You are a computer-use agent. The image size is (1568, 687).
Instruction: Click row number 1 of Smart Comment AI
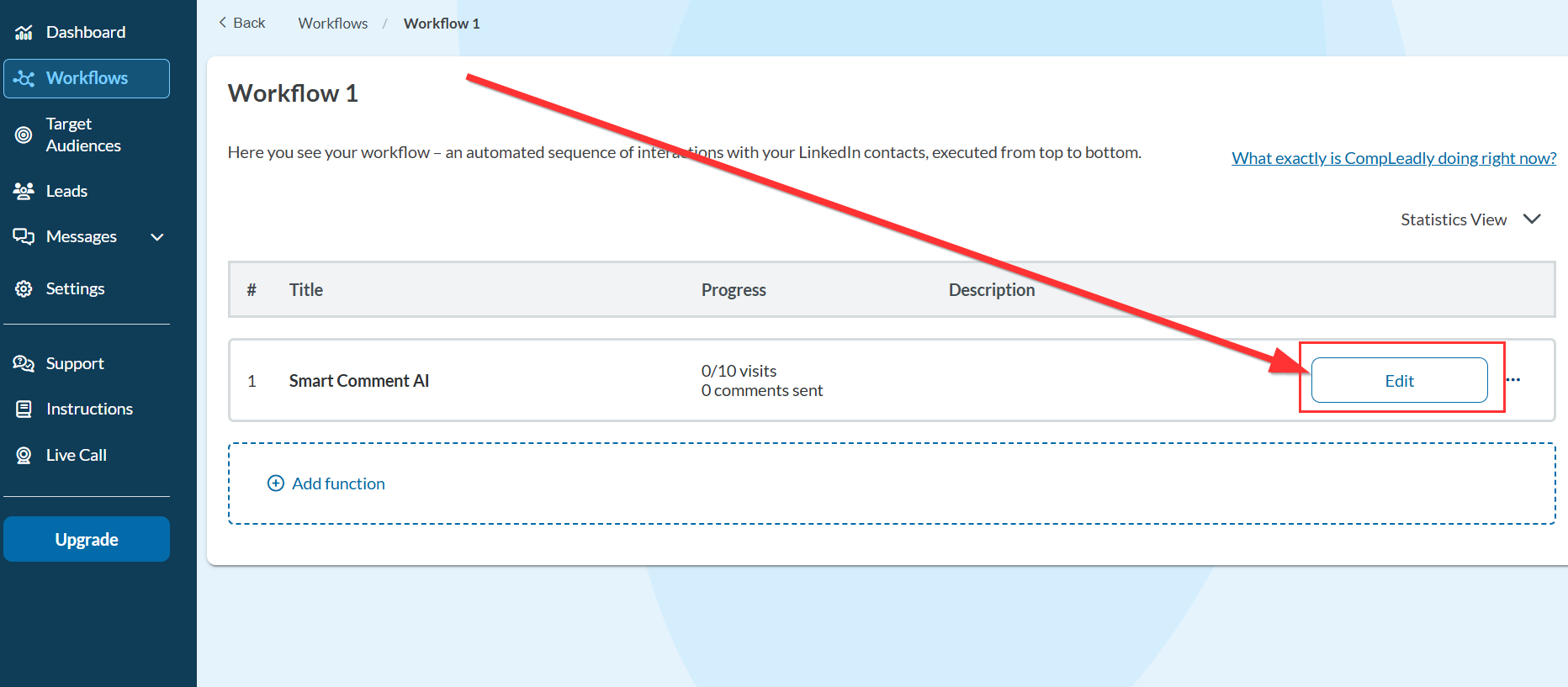pos(252,381)
